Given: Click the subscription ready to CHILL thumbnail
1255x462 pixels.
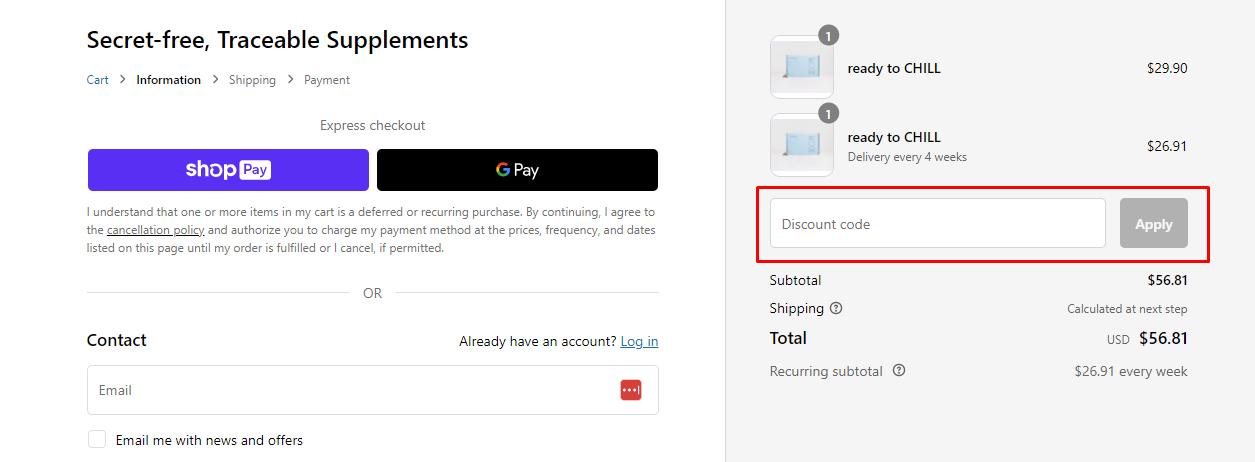Looking at the screenshot, I should 802,145.
